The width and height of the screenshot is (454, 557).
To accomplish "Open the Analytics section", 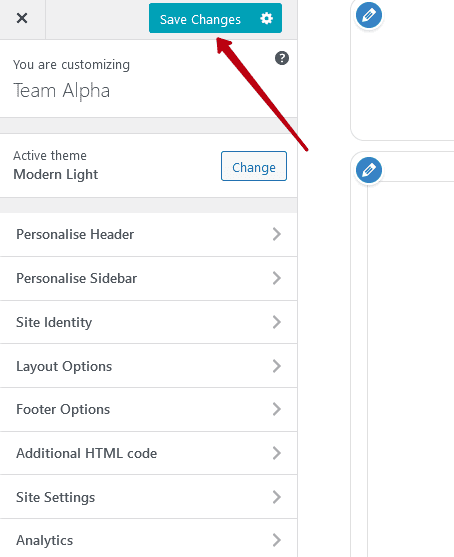I will pyautogui.click(x=148, y=540).
